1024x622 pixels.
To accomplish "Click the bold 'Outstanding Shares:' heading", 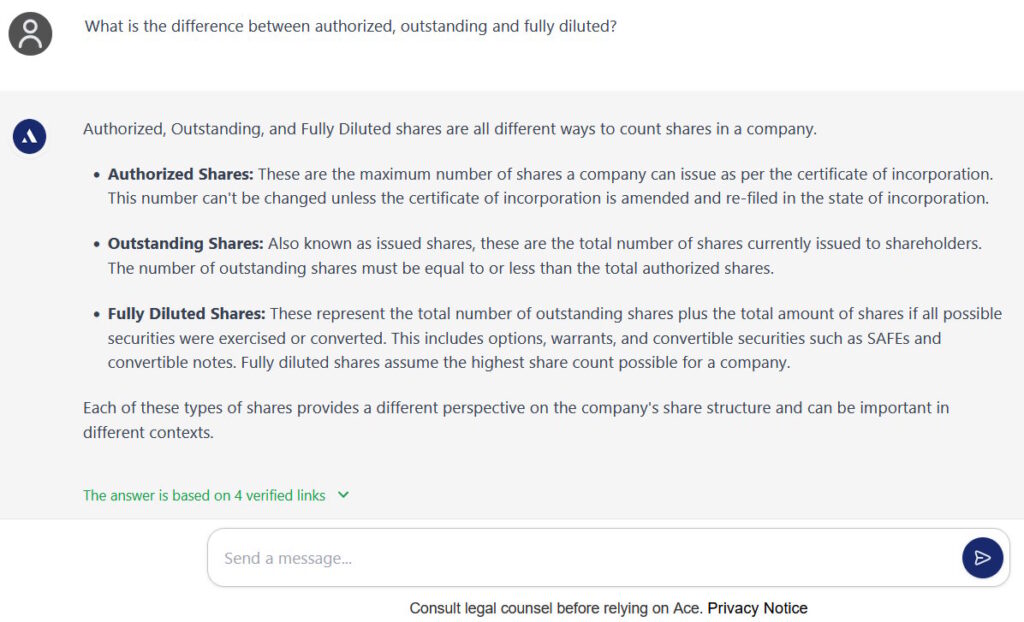I will tap(185, 243).
